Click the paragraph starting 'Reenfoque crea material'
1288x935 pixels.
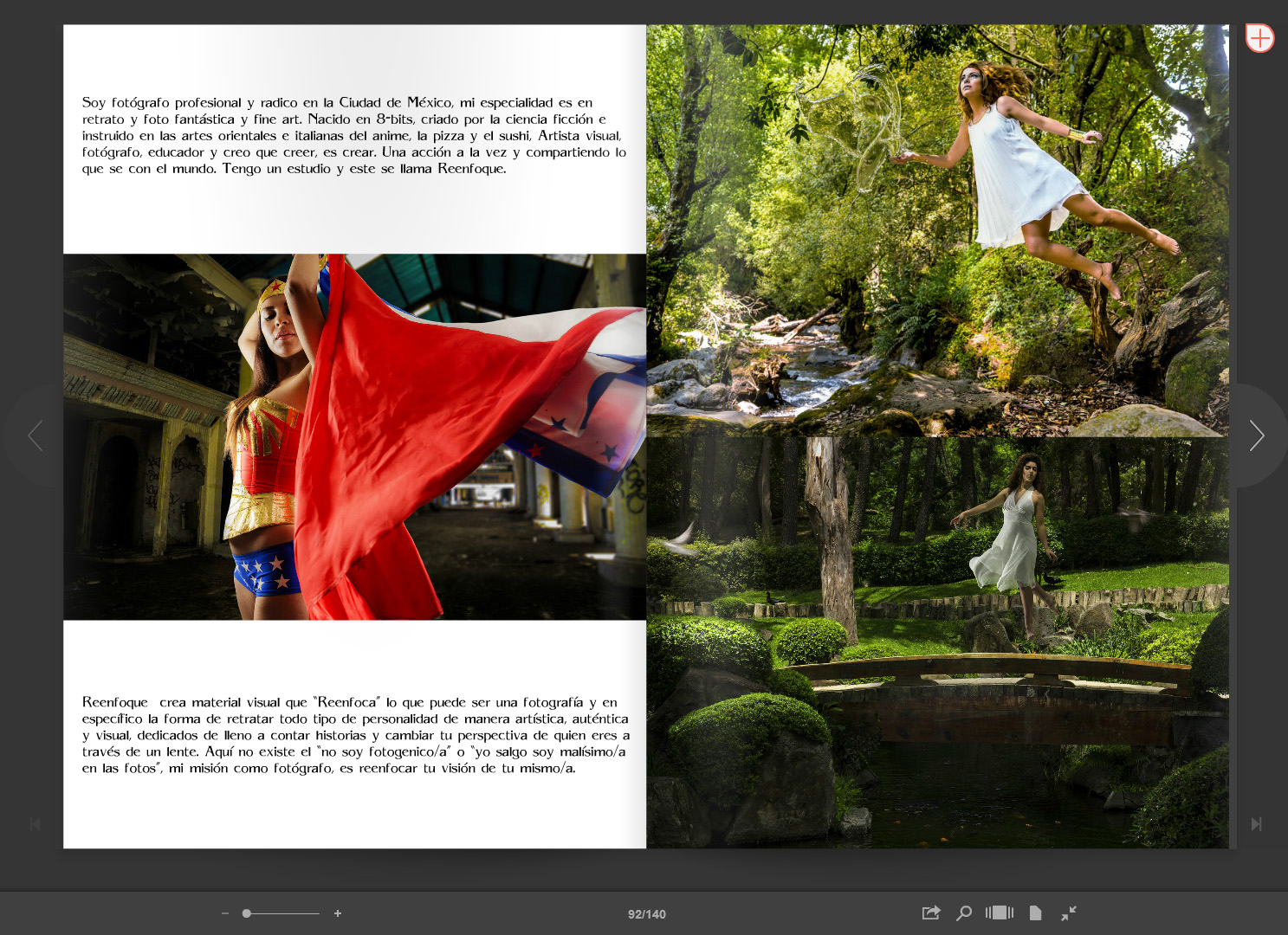coord(355,735)
